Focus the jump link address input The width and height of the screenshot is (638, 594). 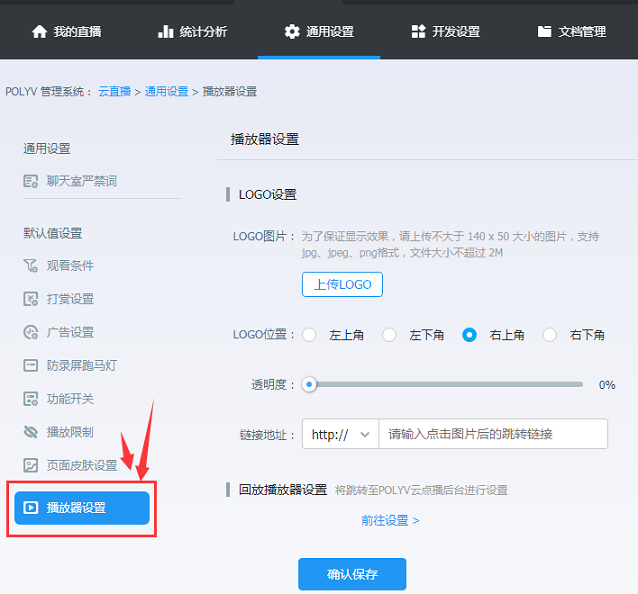pos(492,434)
